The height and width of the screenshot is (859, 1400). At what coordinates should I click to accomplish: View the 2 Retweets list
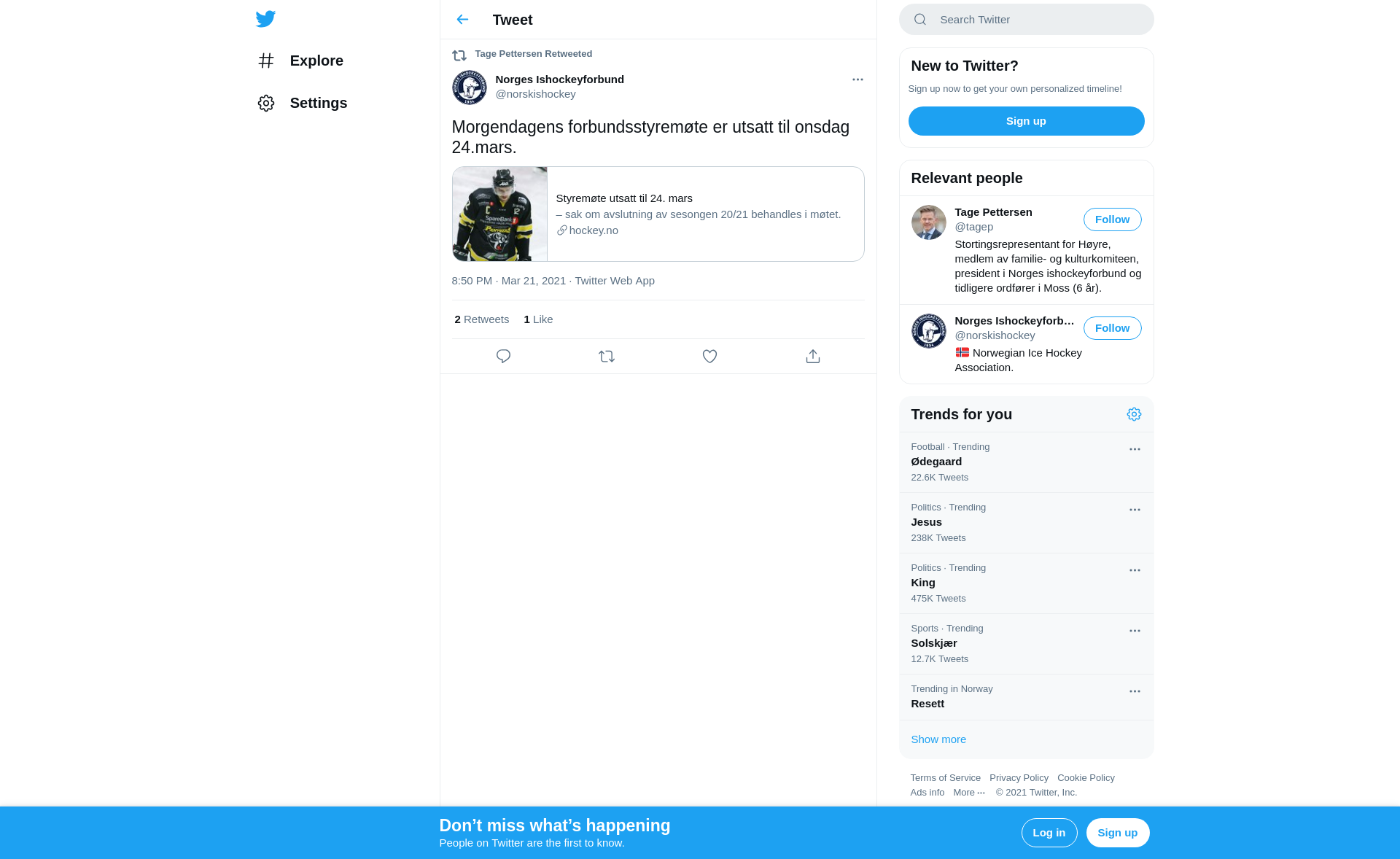pos(481,319)
